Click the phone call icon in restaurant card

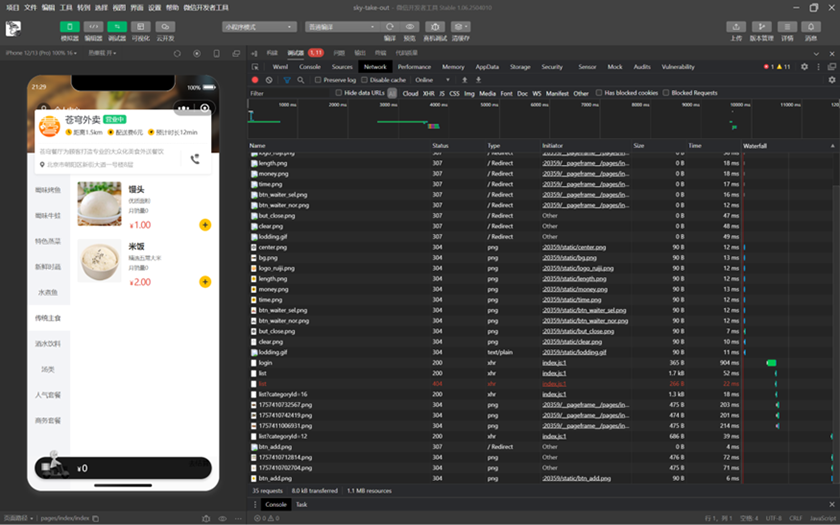(x=195, y=159)
